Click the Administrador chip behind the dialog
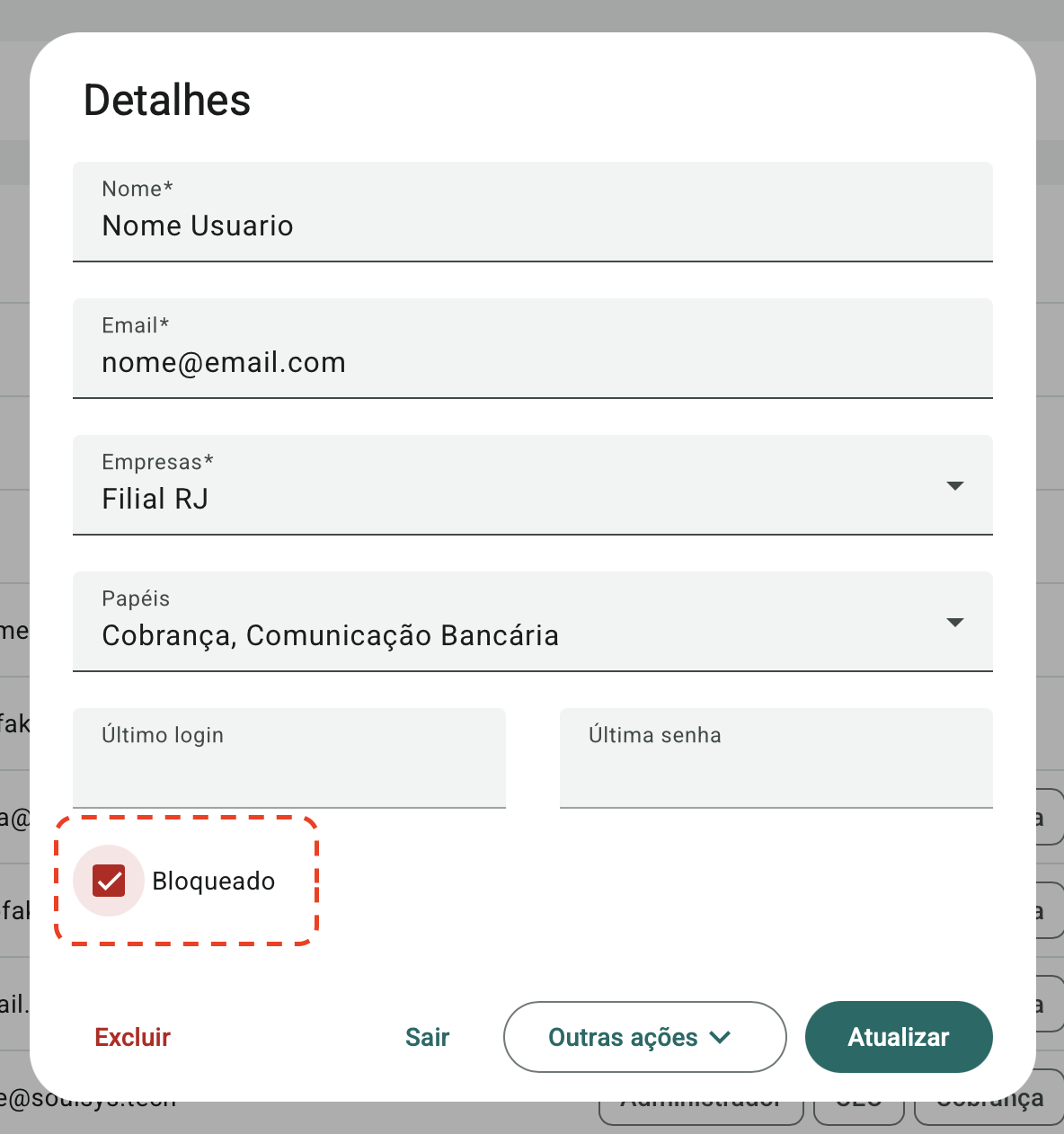This screenshot has width=1064, height=1134. 701,1112
